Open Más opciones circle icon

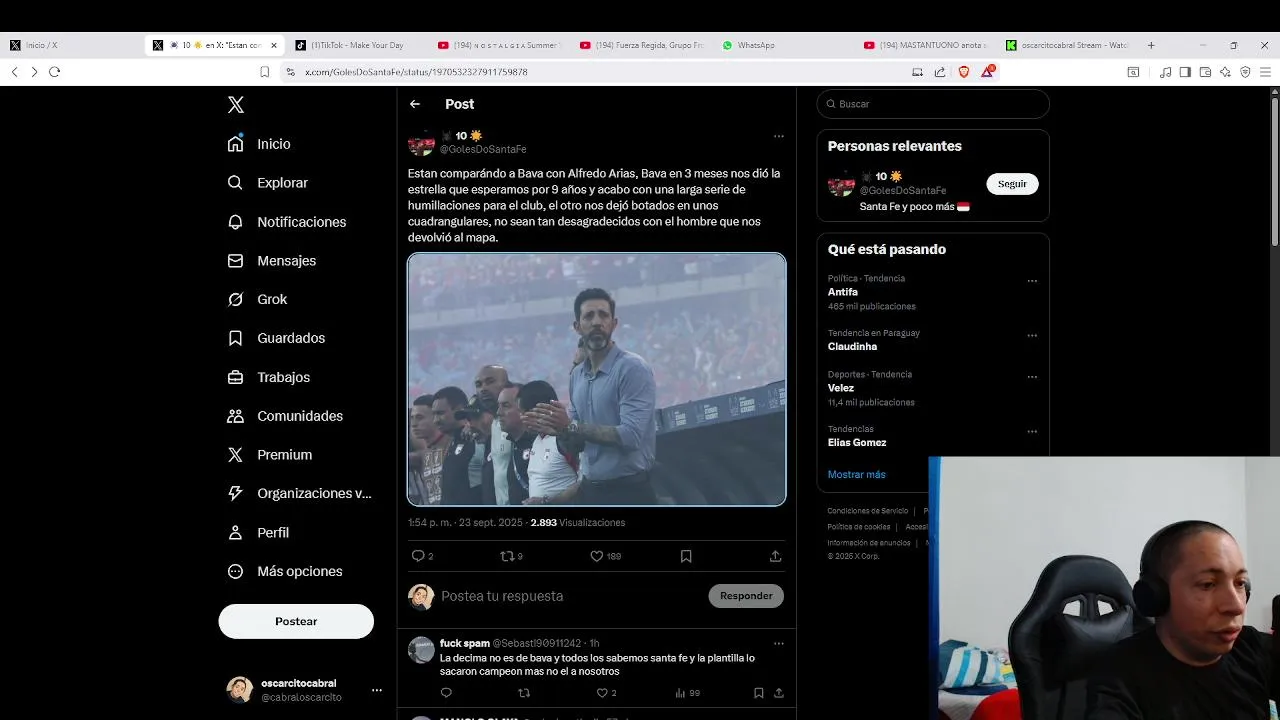(x=235, y=572)
